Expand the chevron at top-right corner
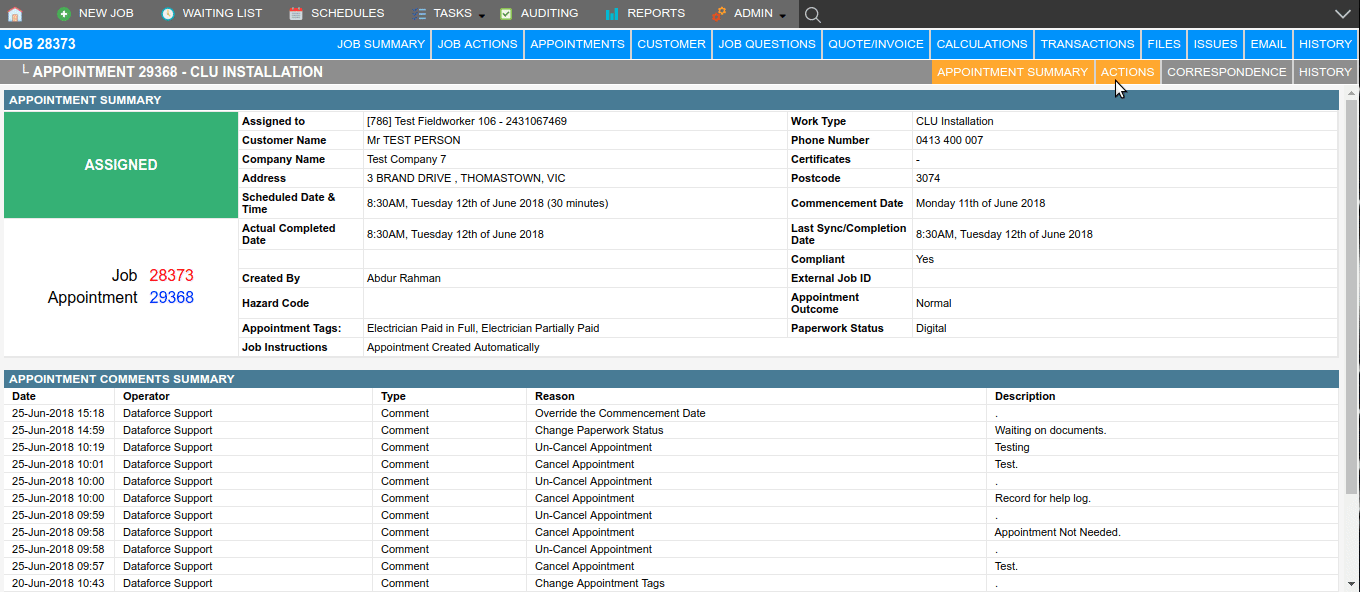 point(1343,14)
